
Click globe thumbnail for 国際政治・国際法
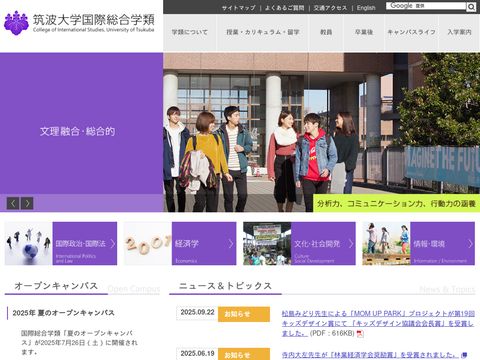(29, 244)
